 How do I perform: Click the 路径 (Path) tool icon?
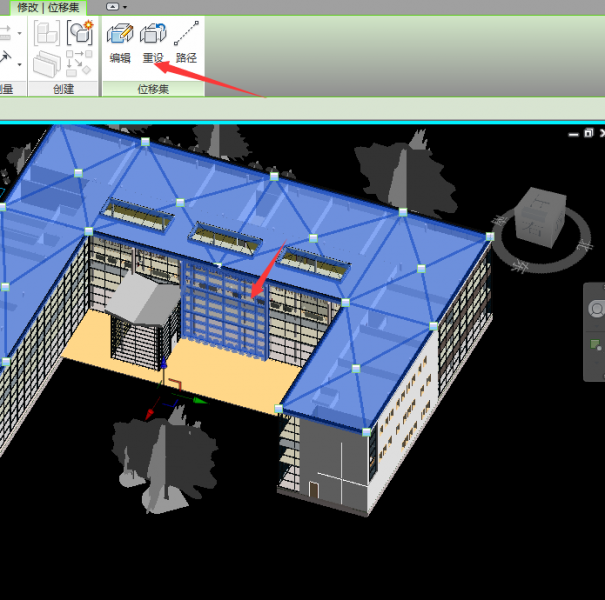[186, 34]
